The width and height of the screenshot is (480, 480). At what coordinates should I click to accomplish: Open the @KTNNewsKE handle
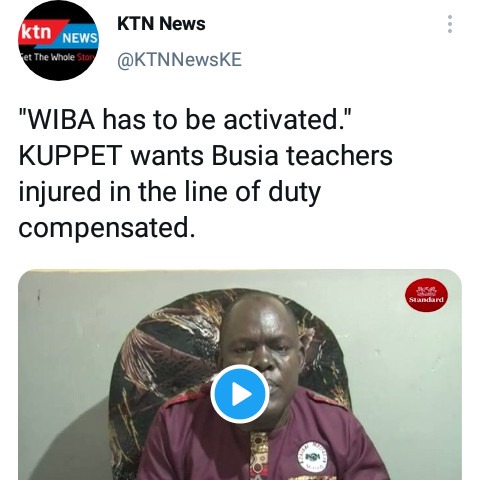coord(179,60)
